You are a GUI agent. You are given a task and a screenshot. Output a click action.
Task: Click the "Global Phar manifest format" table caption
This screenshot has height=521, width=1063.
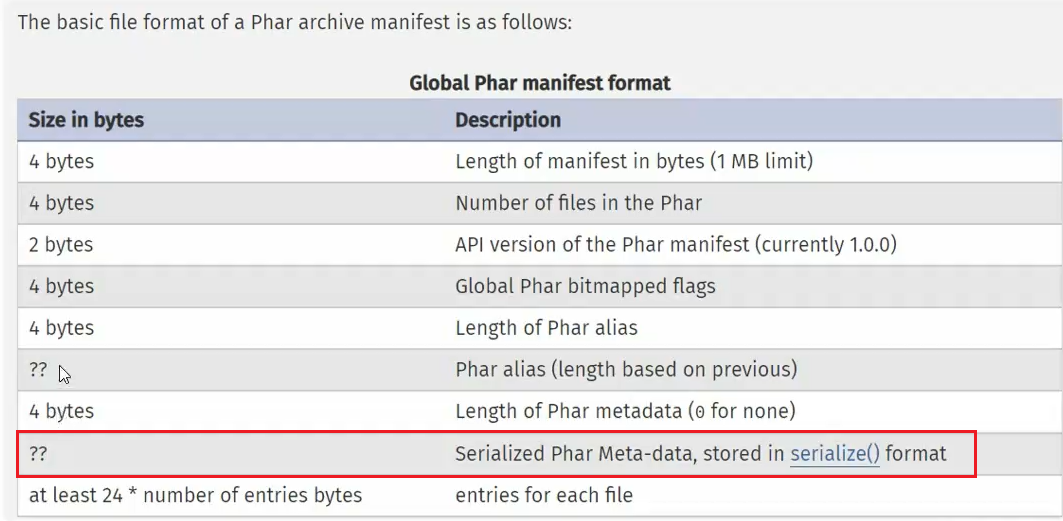pyautogui.click(x=540, y=83)
